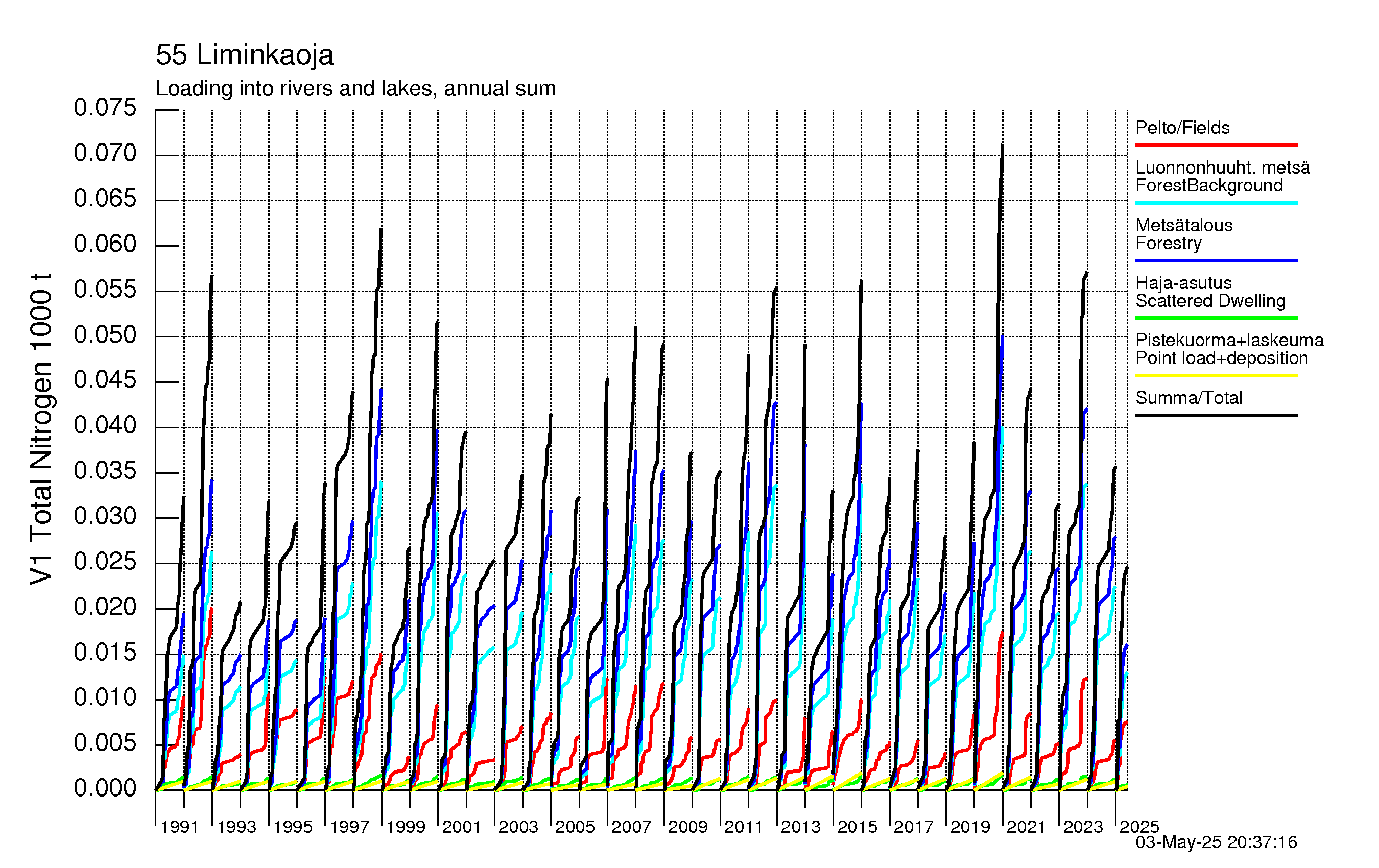Click the x-axis year label 1991

pyautogui.click(x=180, y=827)
